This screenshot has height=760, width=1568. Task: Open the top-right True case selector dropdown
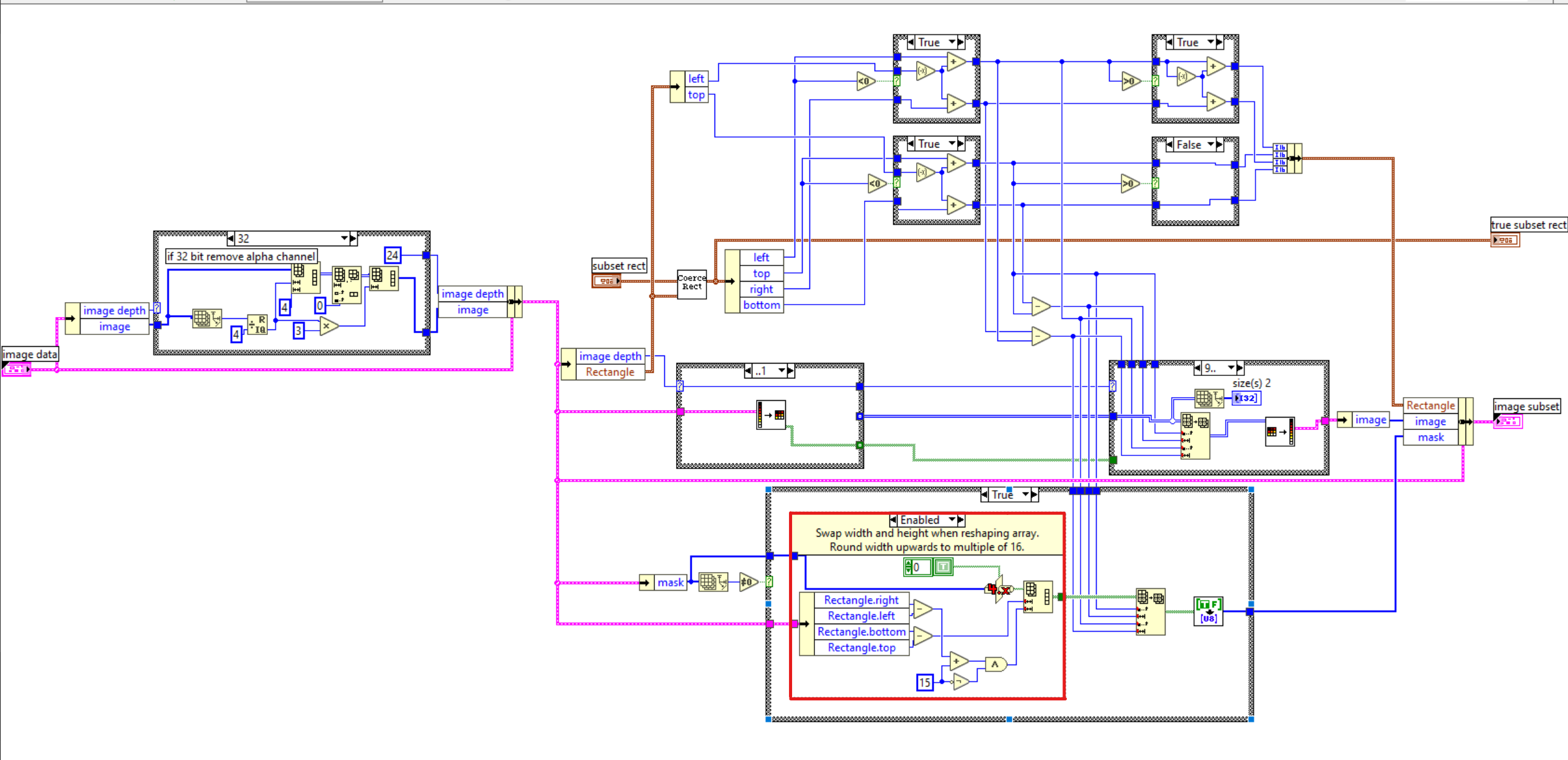tap(1211, 42)
